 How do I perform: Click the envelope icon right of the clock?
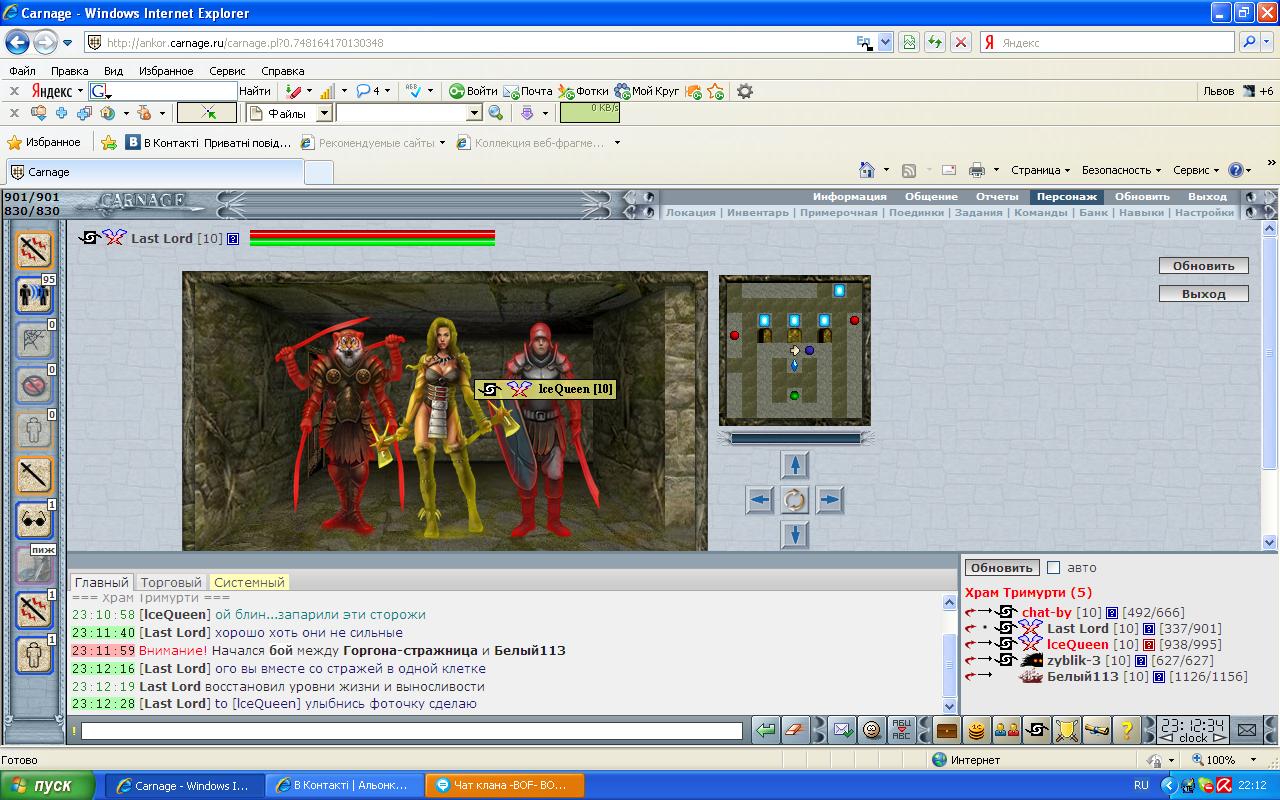(1246, 730)
